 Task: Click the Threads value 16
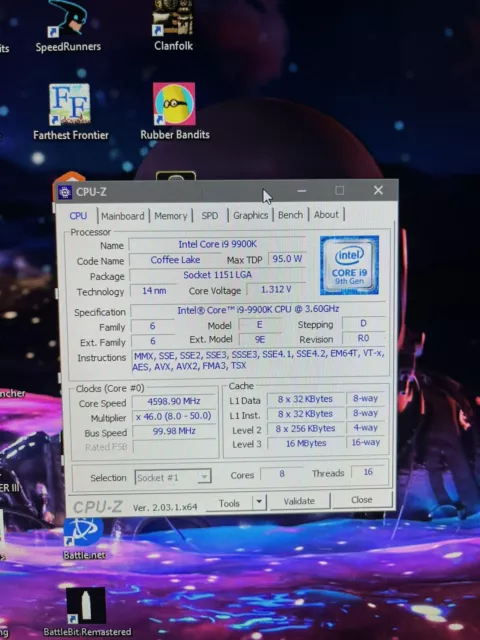[368, 472]
